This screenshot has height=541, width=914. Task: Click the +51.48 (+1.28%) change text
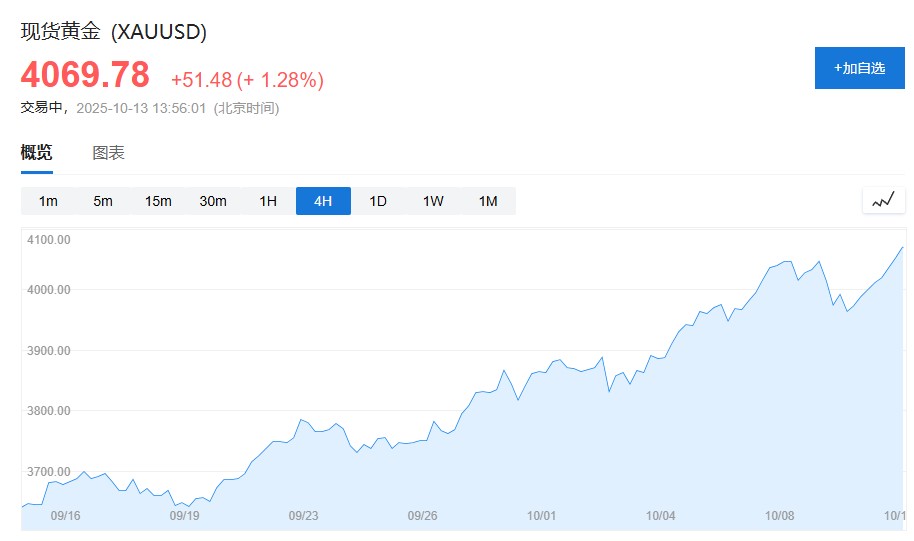[247, 80]
